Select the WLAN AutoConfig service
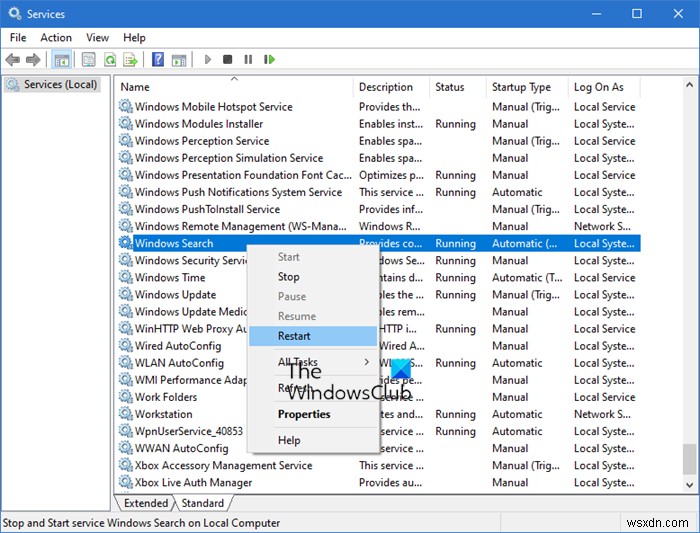 pyautogui.click(x=179, y=363)
